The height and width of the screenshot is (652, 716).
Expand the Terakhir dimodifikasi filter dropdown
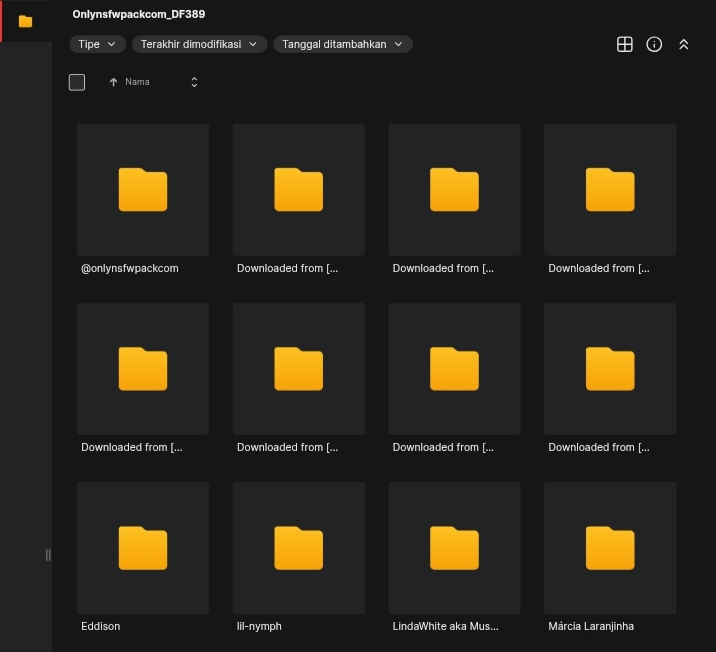point(199,44)
